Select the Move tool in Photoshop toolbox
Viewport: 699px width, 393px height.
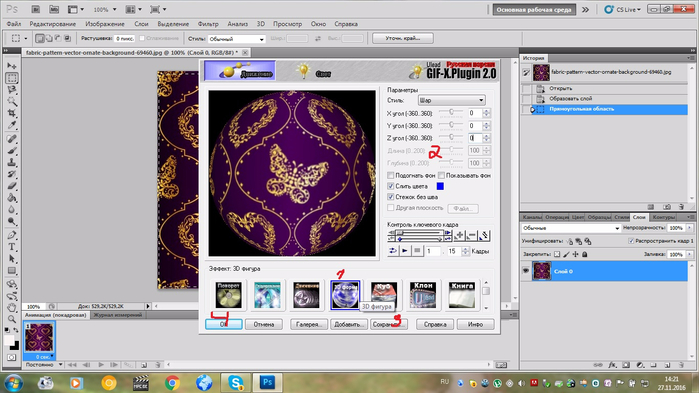pos(12,66)
